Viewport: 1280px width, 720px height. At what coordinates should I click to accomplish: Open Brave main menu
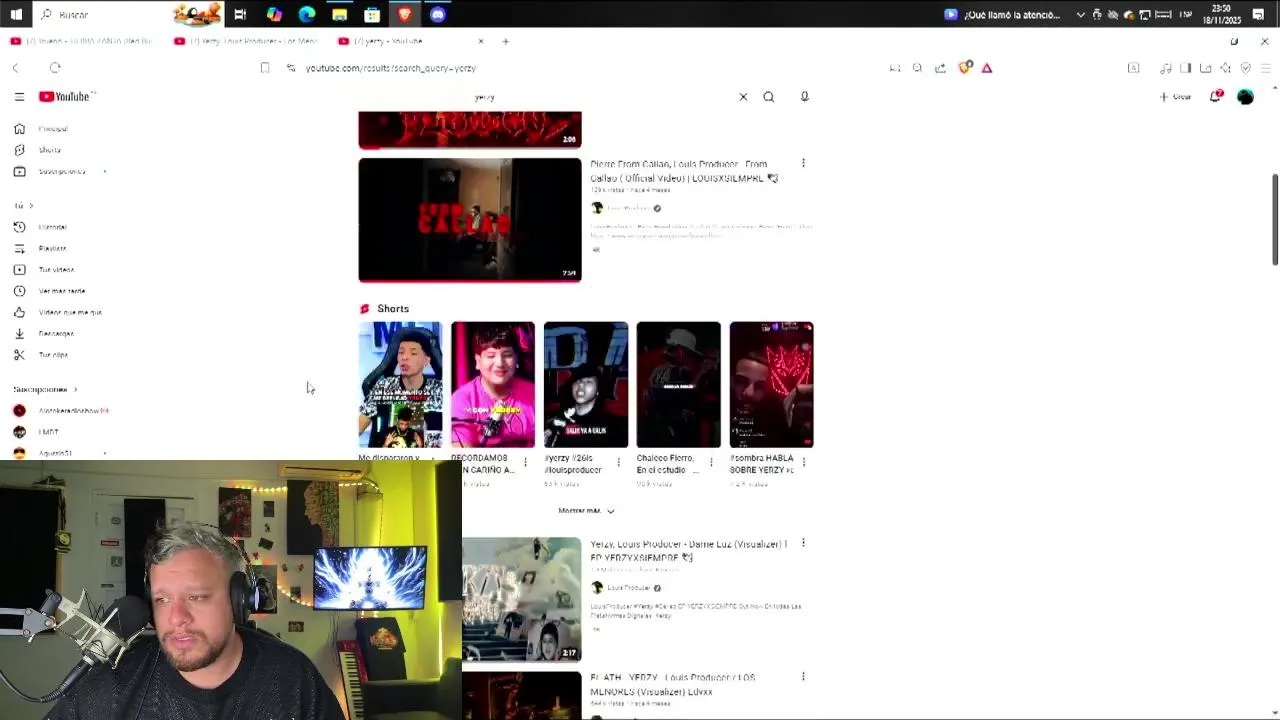coord(1265,68)
